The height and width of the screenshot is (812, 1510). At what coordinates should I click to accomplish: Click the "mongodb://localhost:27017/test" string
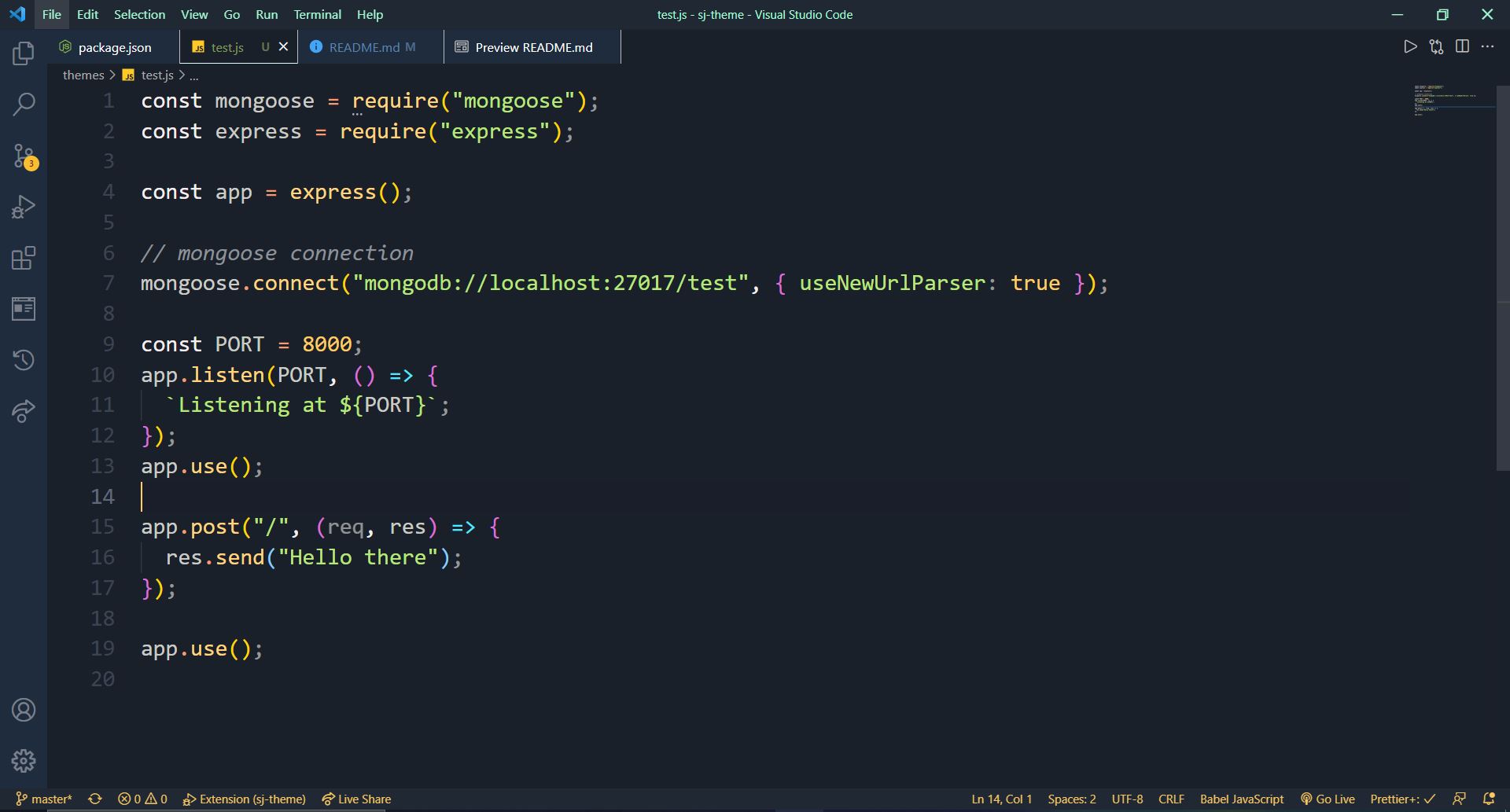(551, 283)
